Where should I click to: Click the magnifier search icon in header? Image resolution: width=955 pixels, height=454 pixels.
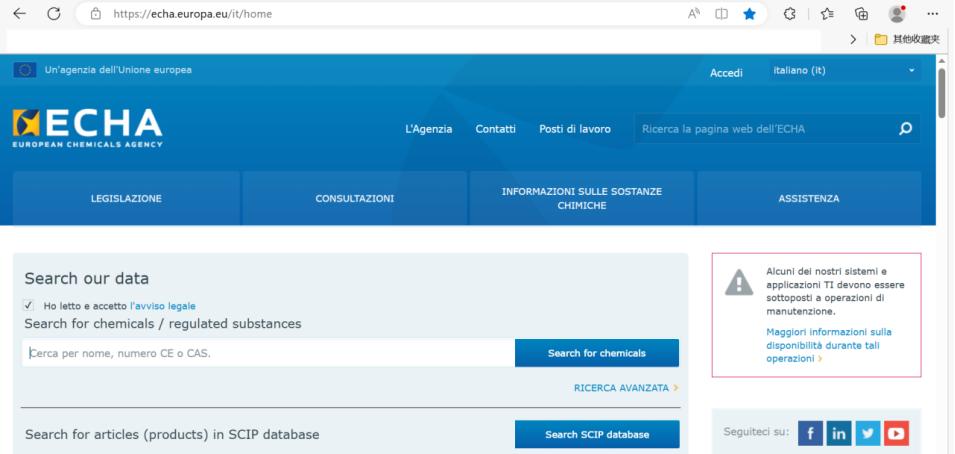click(x=906, y=129)
